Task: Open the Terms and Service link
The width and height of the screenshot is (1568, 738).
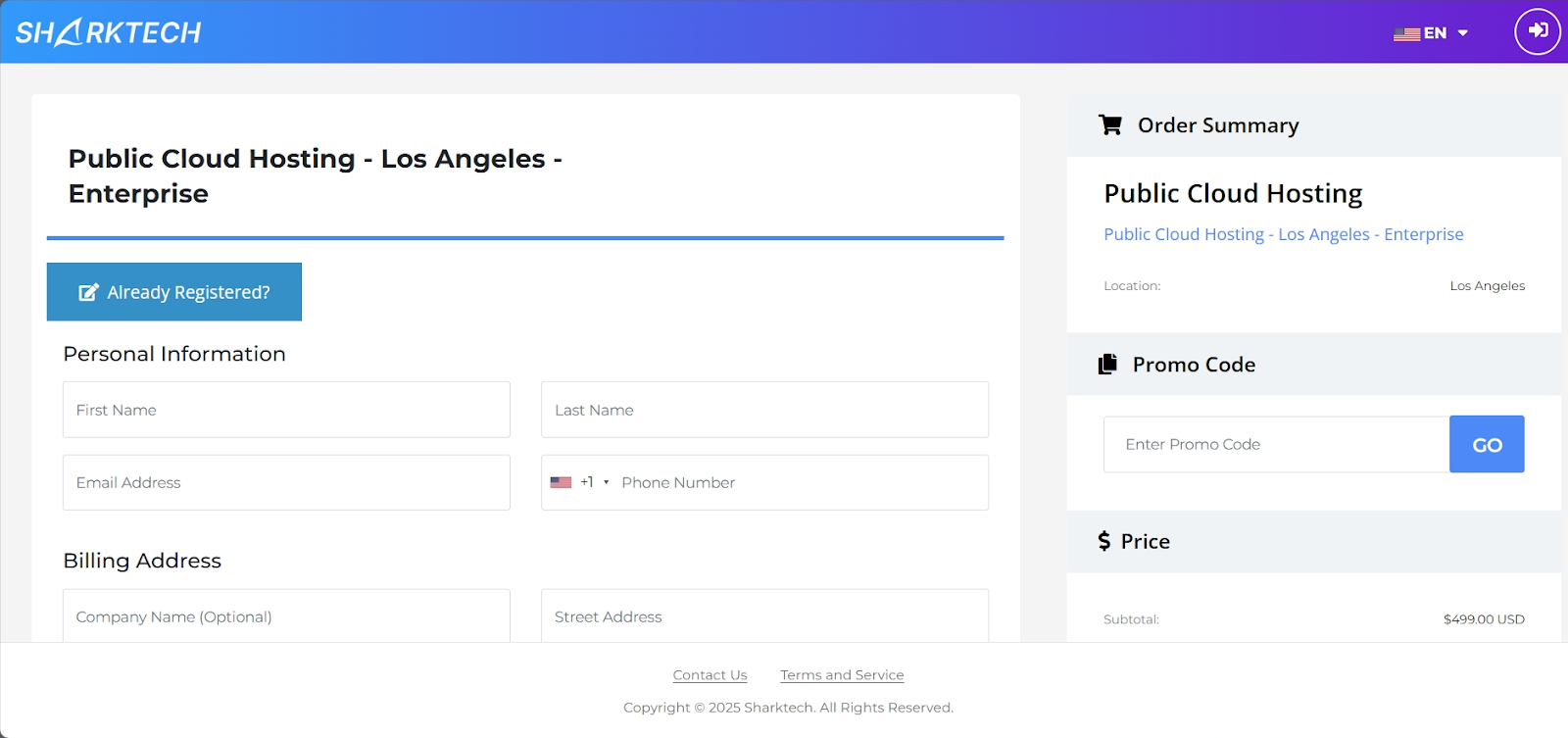Action: [x=842, y=675]
